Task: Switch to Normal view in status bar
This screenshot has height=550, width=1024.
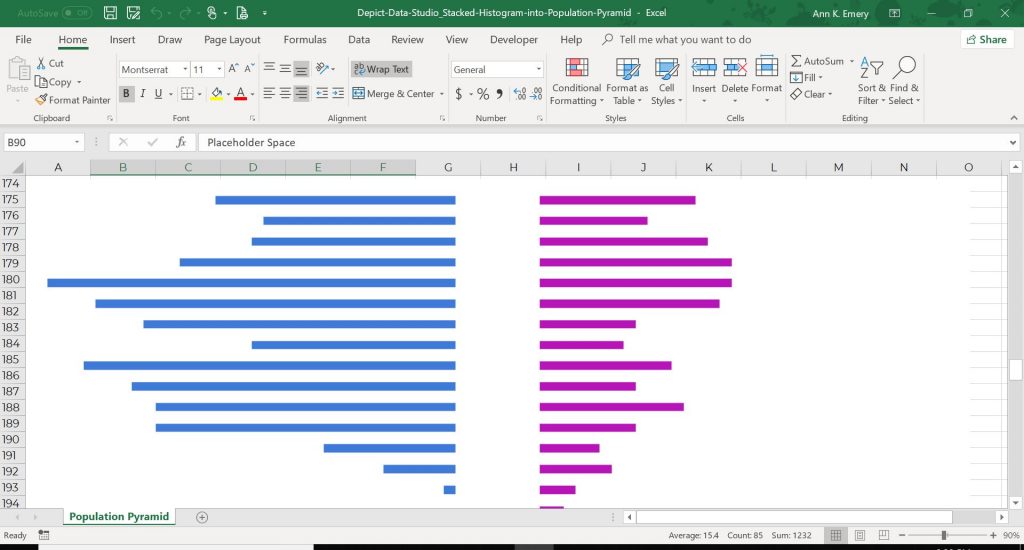Action: (835, 535)
